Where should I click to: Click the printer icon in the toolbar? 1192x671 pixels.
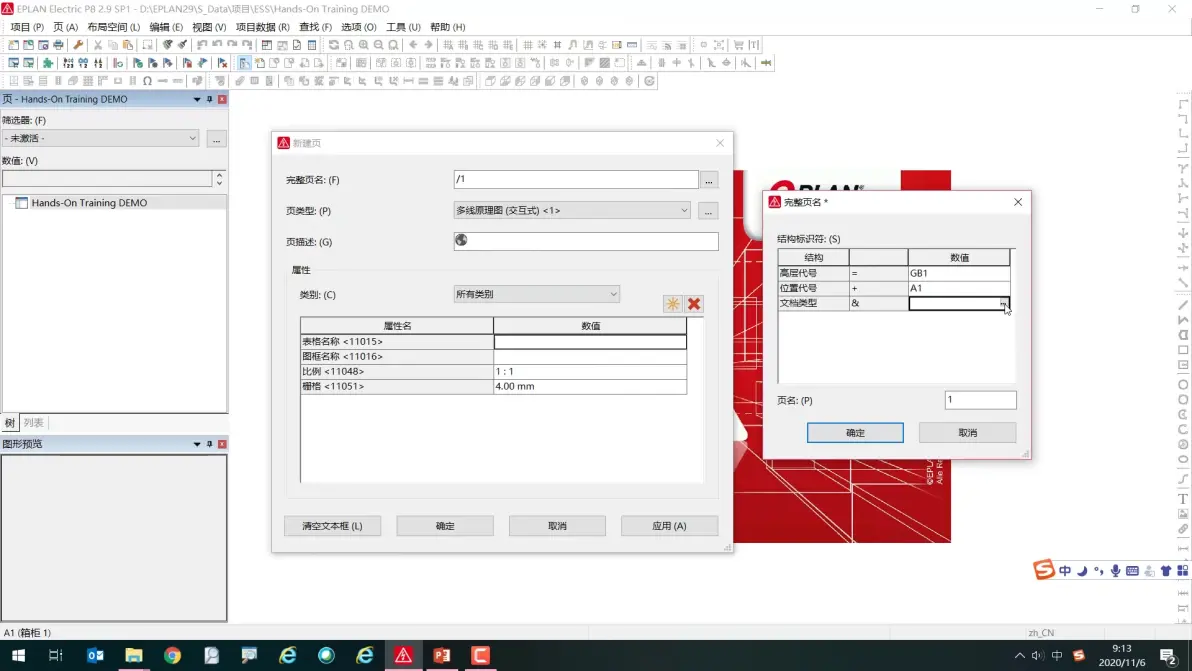(x=58, y=45)
